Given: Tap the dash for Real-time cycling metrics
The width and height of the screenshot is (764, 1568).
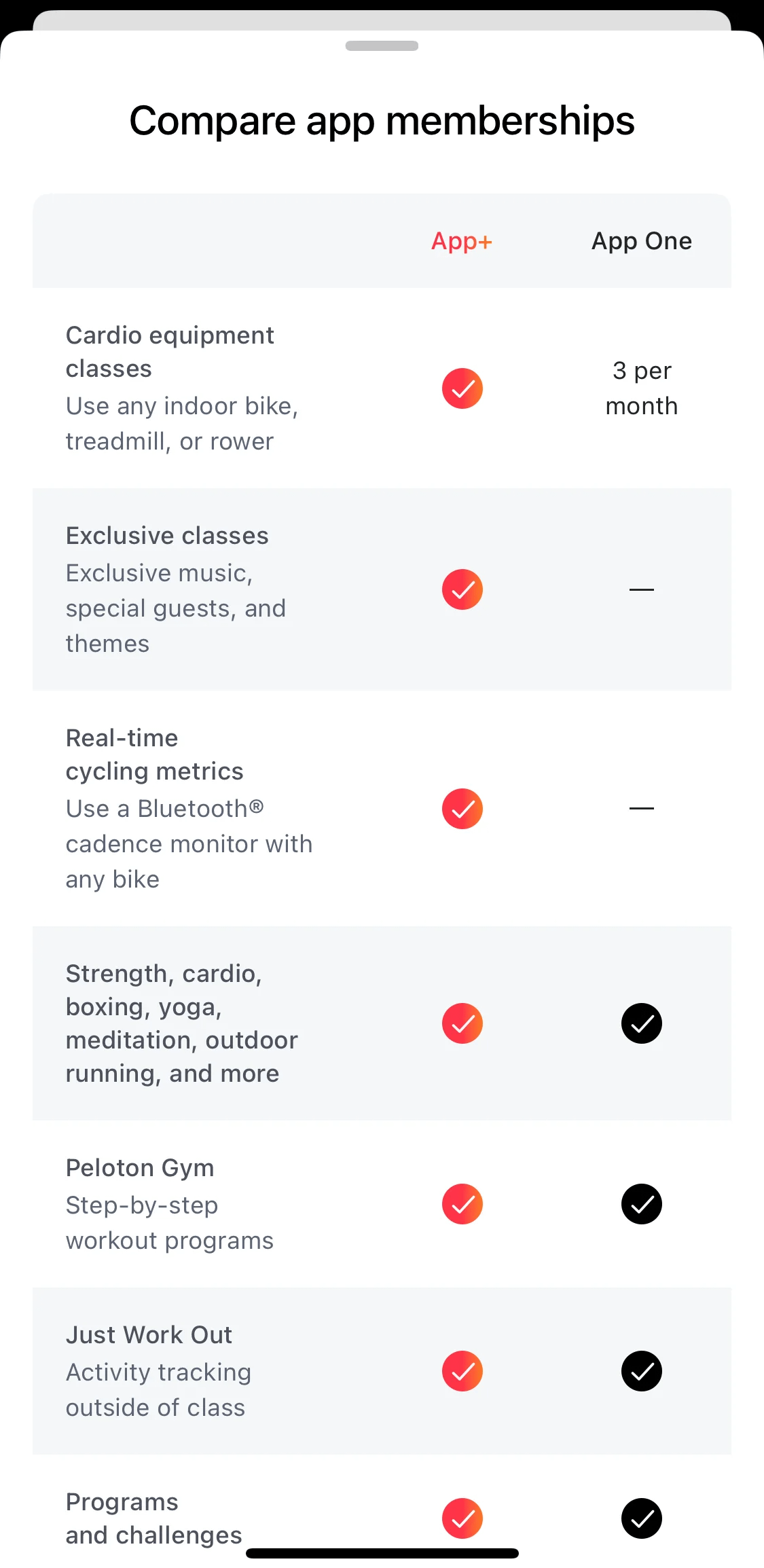Looking at the screenshot, I should pos(642,808).
